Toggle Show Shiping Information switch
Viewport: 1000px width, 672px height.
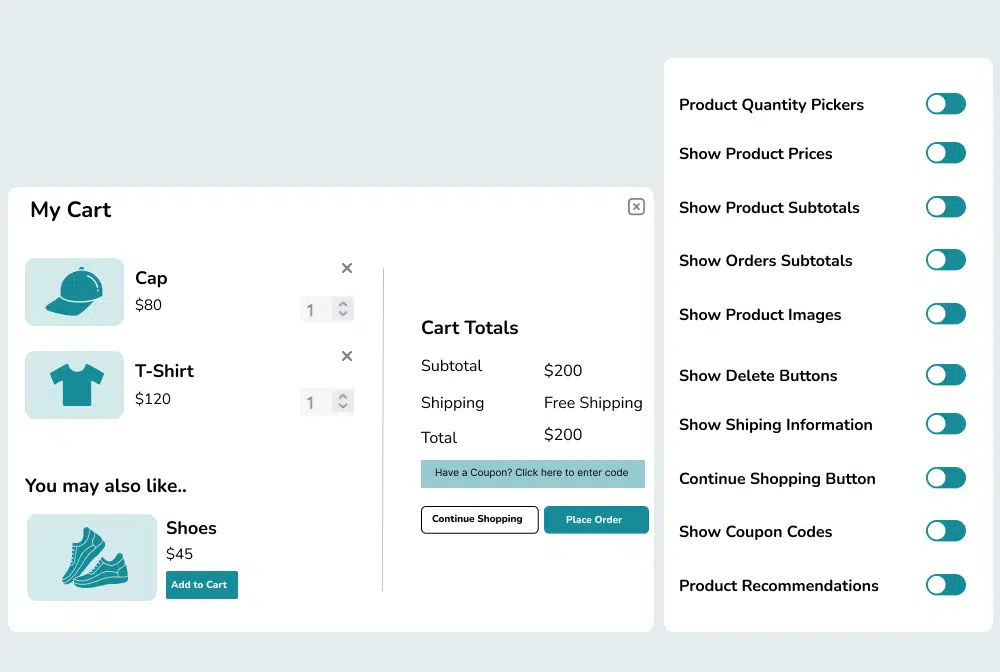(945, 424)
